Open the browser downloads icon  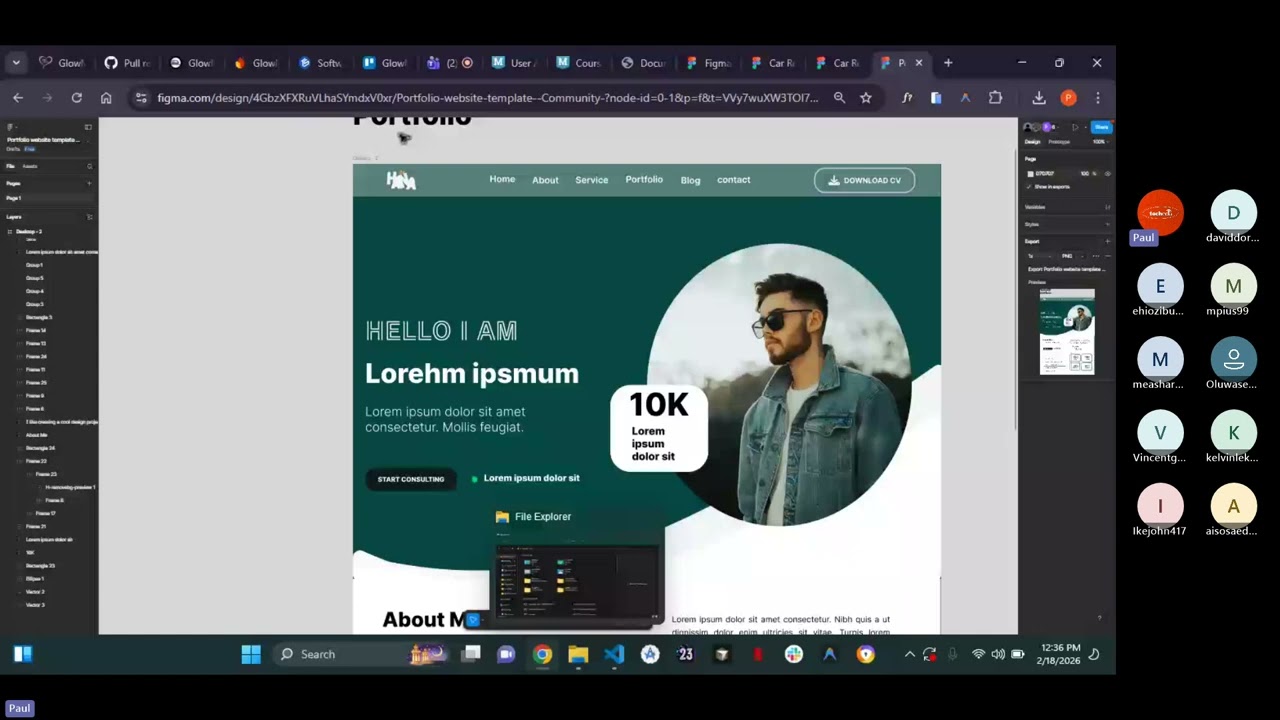[1039, 97]
